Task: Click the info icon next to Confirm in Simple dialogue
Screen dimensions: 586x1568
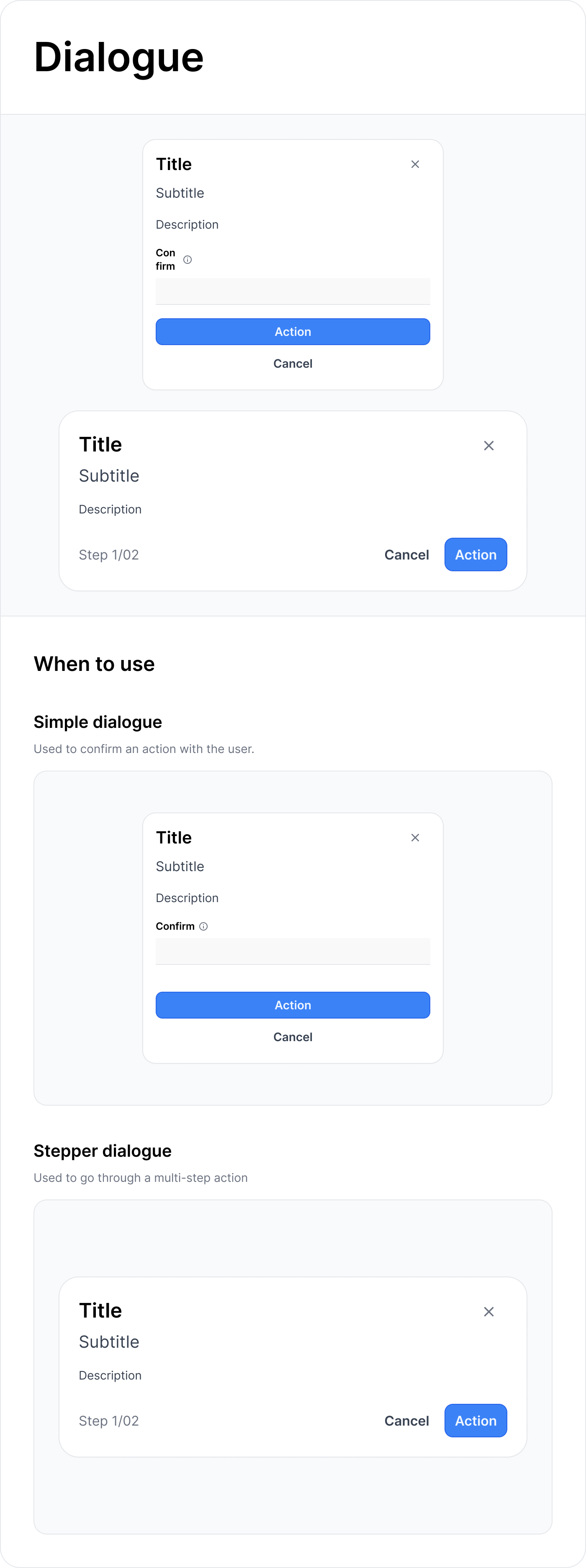Action: click(203, 926)
